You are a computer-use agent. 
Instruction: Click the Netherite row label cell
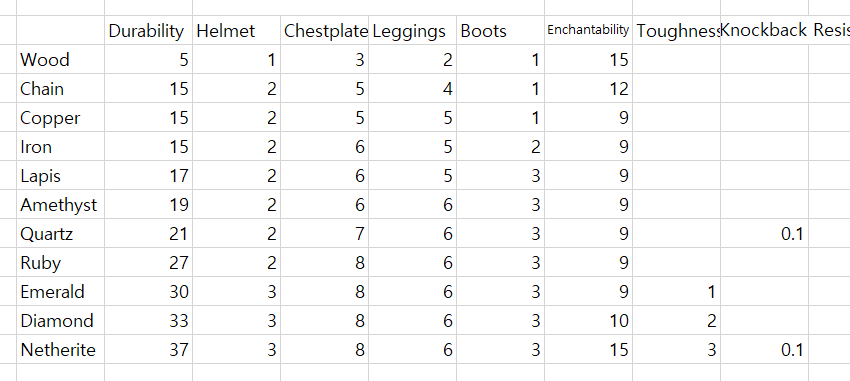click(60, 350)
